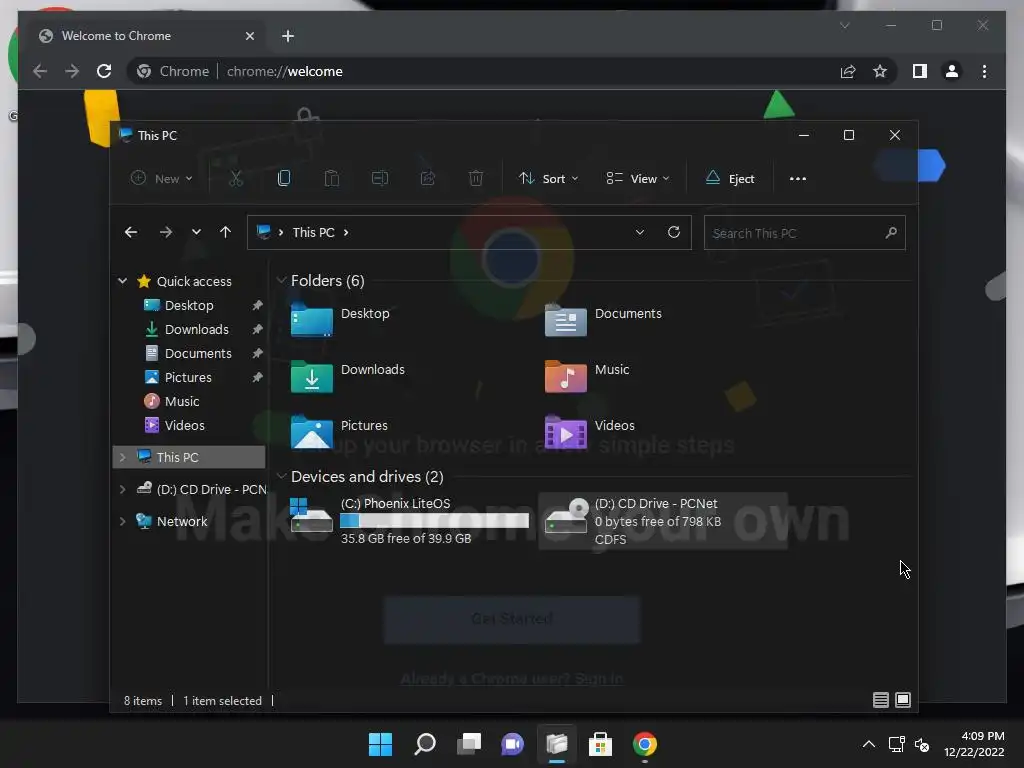Collapse the Folders (6) group
The height and width of the screenshot is (768, 1024).
[x=281, y=280]
